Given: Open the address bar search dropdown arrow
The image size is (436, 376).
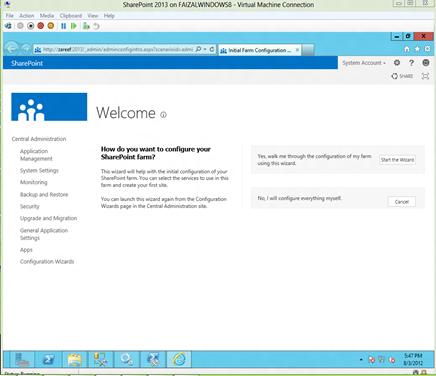Looking at the screenshot, I should tap(205, 49).
